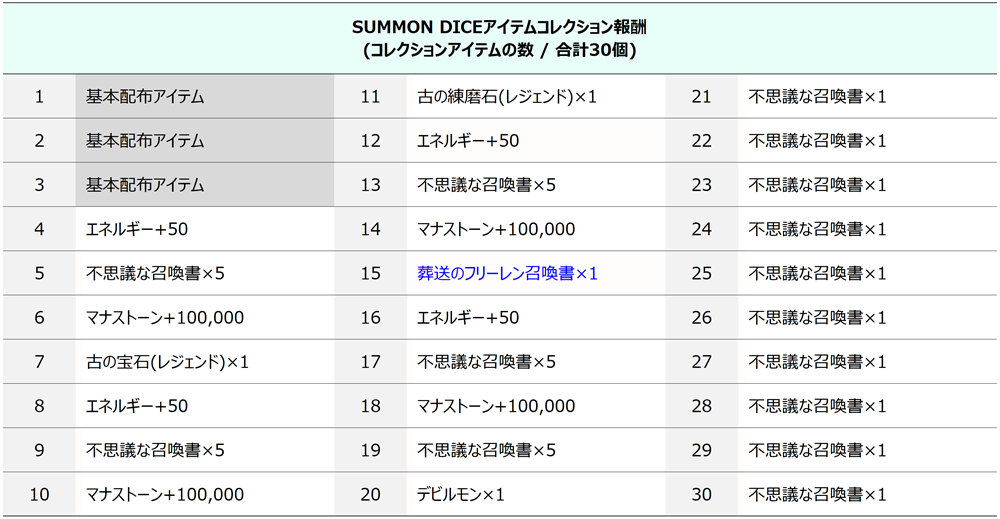Select the number 25 cell

coord(702,274)
